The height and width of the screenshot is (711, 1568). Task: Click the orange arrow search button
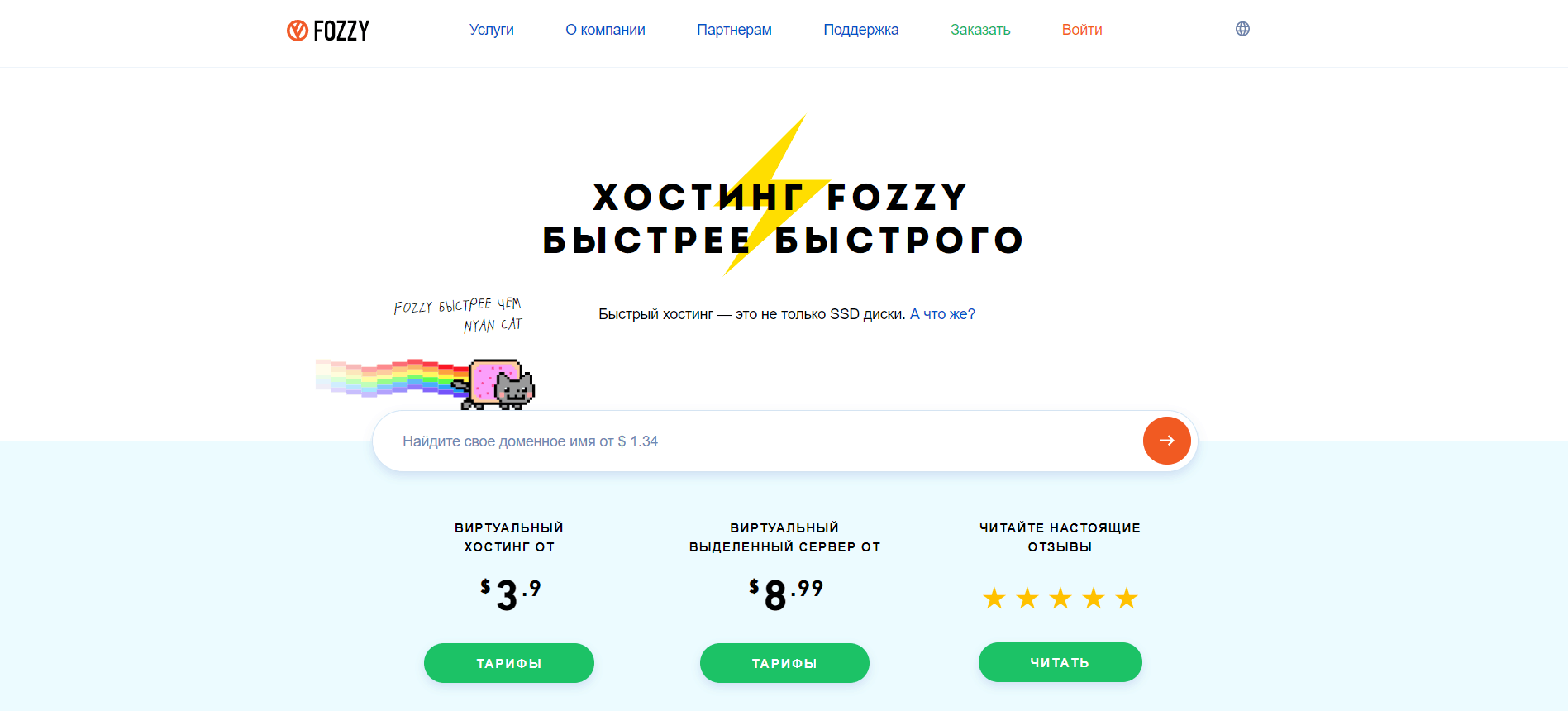(x=1166, y=441)
